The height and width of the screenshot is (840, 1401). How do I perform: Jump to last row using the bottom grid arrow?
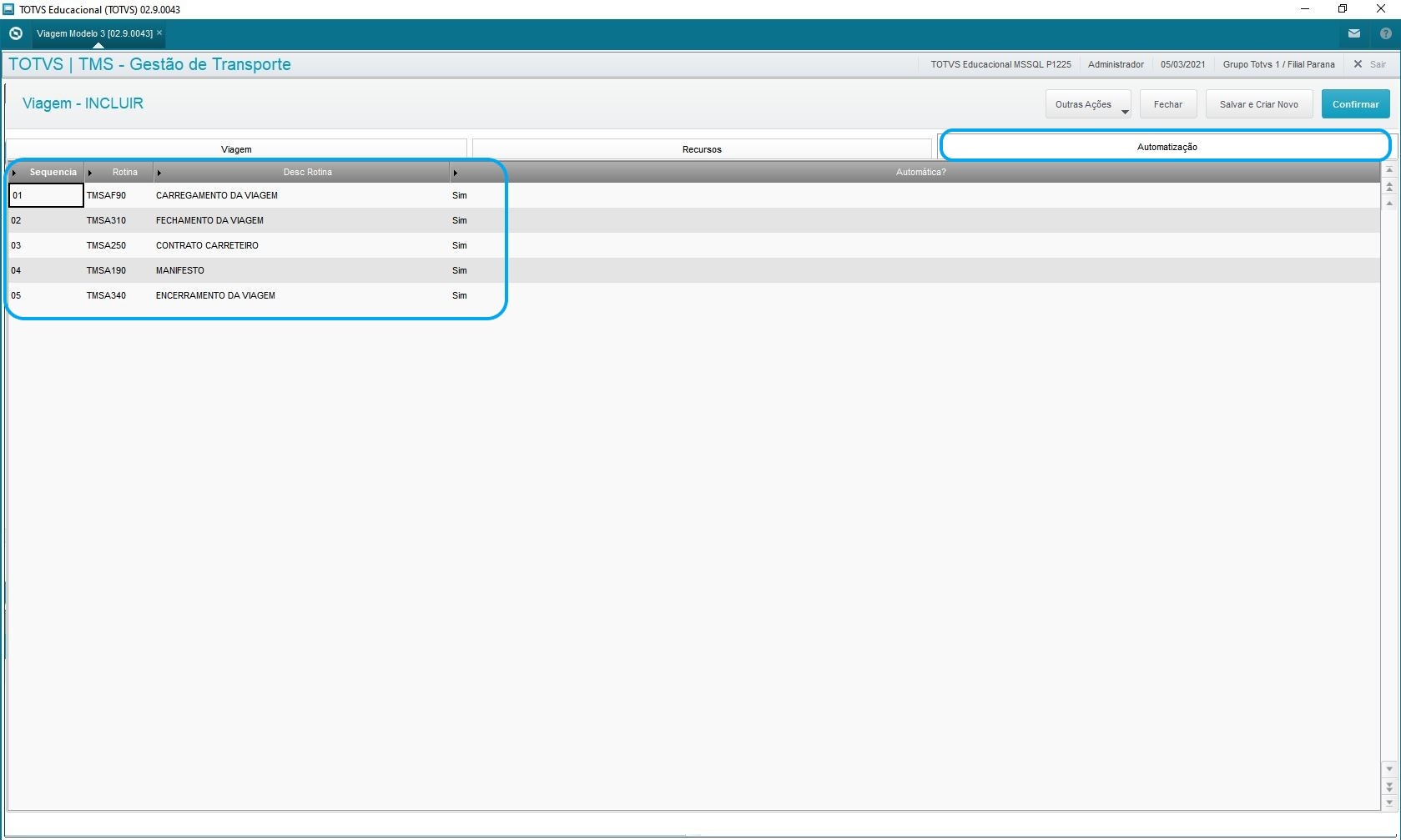coord(1389,802)
